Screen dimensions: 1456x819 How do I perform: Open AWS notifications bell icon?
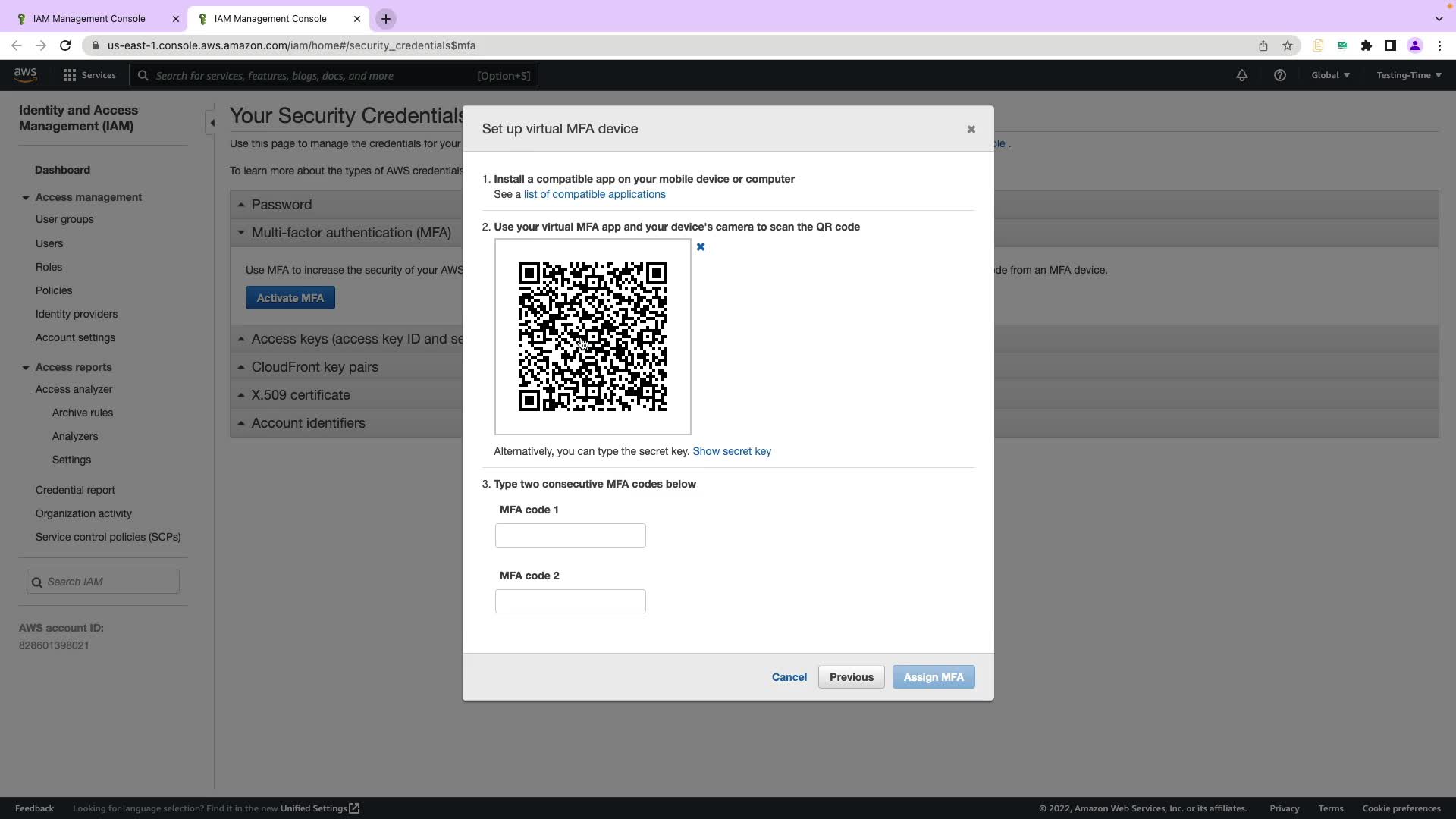pyautogui.click(x=1241, y=75)
